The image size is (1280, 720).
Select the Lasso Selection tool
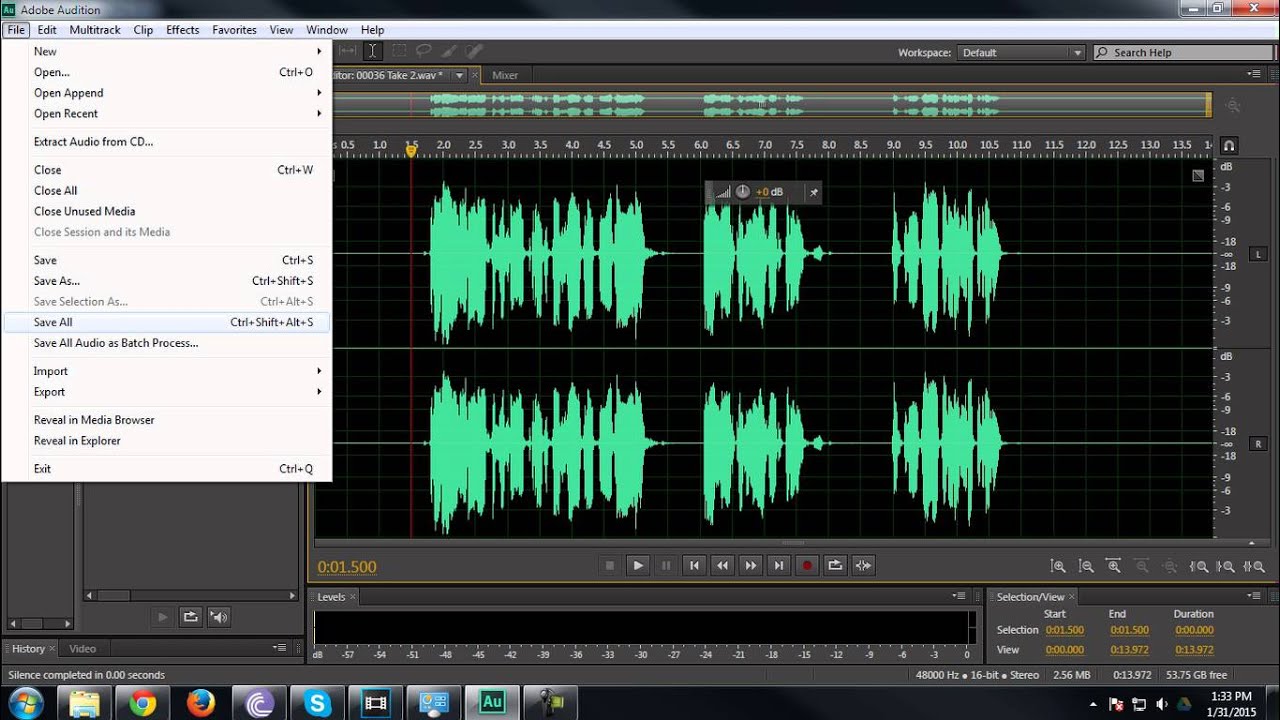424,51
